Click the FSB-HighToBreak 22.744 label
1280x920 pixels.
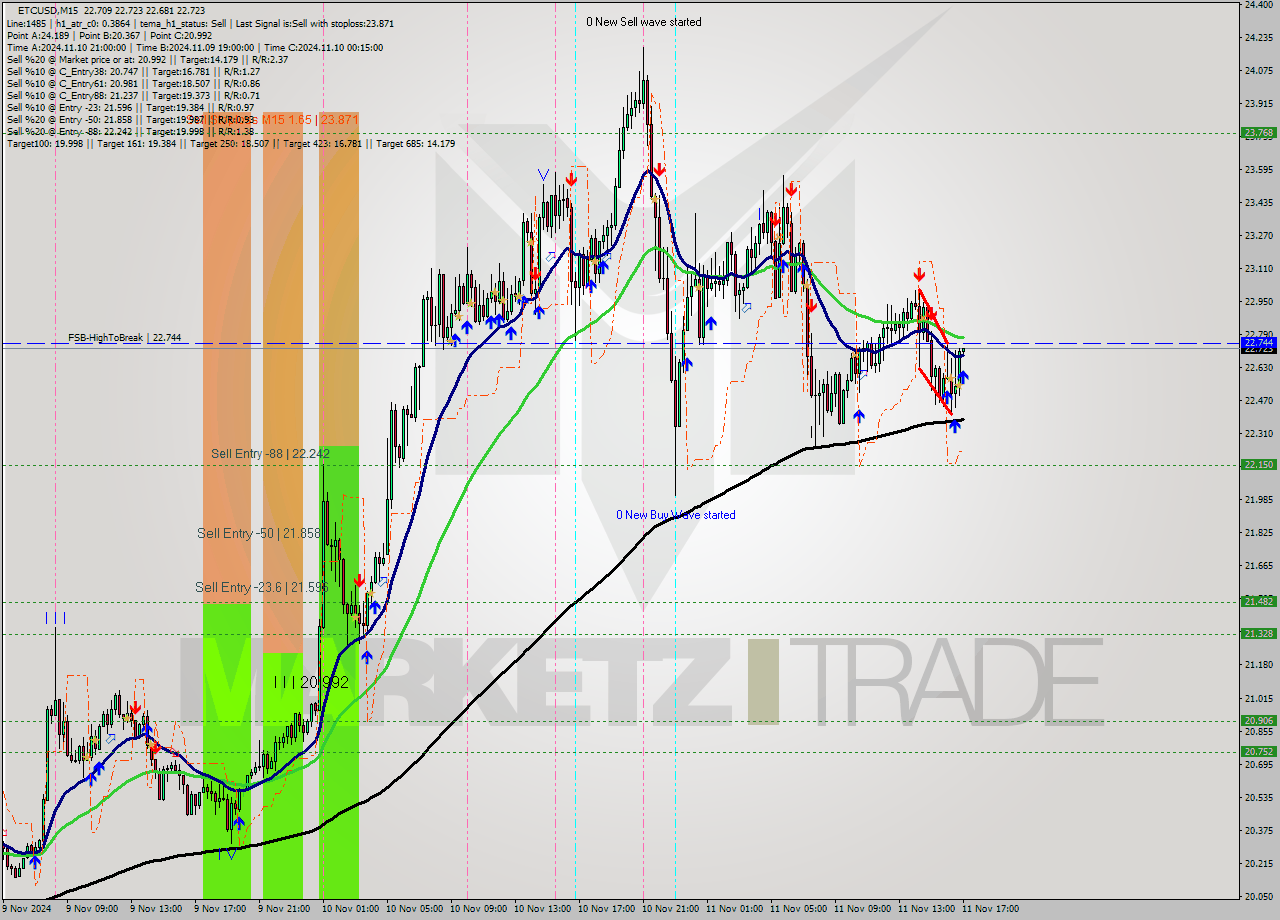pos(124,338)
